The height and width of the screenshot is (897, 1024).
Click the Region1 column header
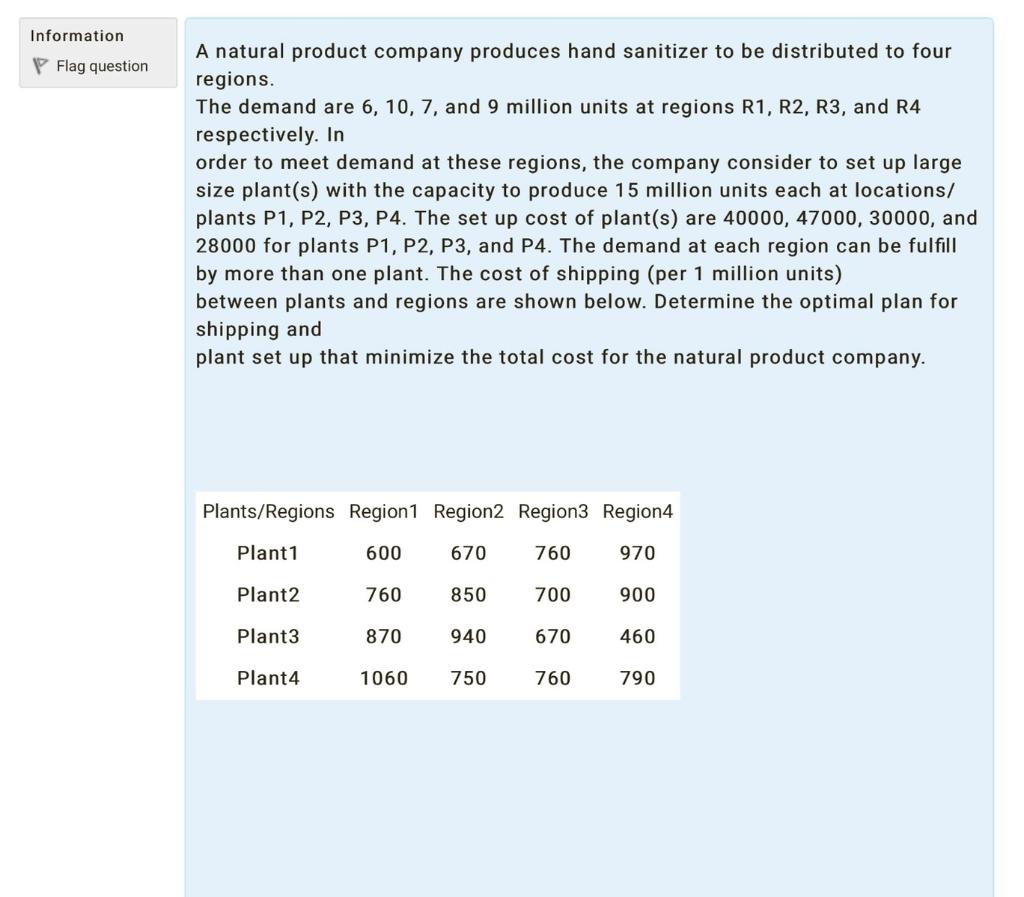point(383,511)
